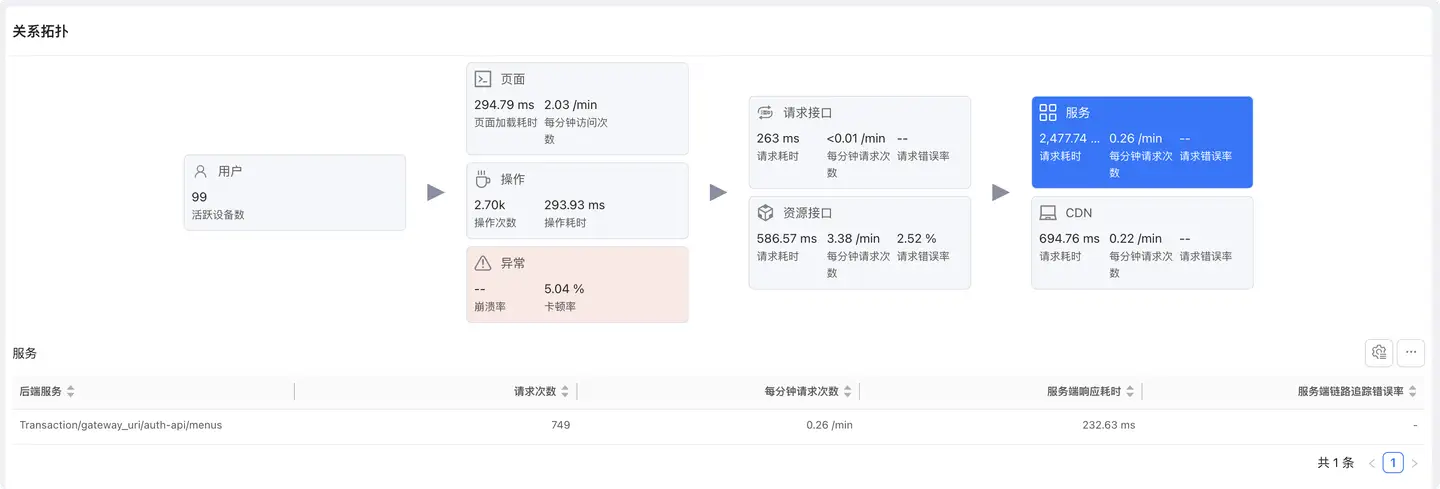
Task: Select the 页面 topology card's 294.79 ms value
Action: 504,105
